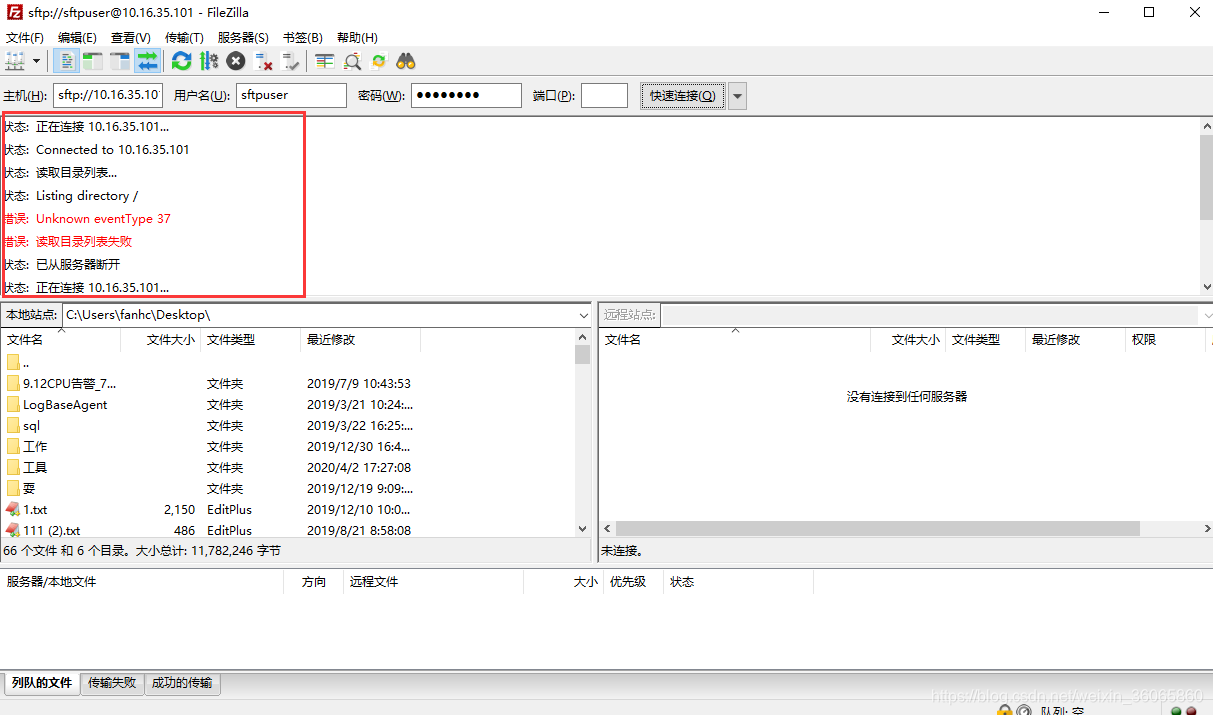The width and height of the screenshot is (1213, 715).
Task: Toggle message log display
Action: tap(66, 61)
